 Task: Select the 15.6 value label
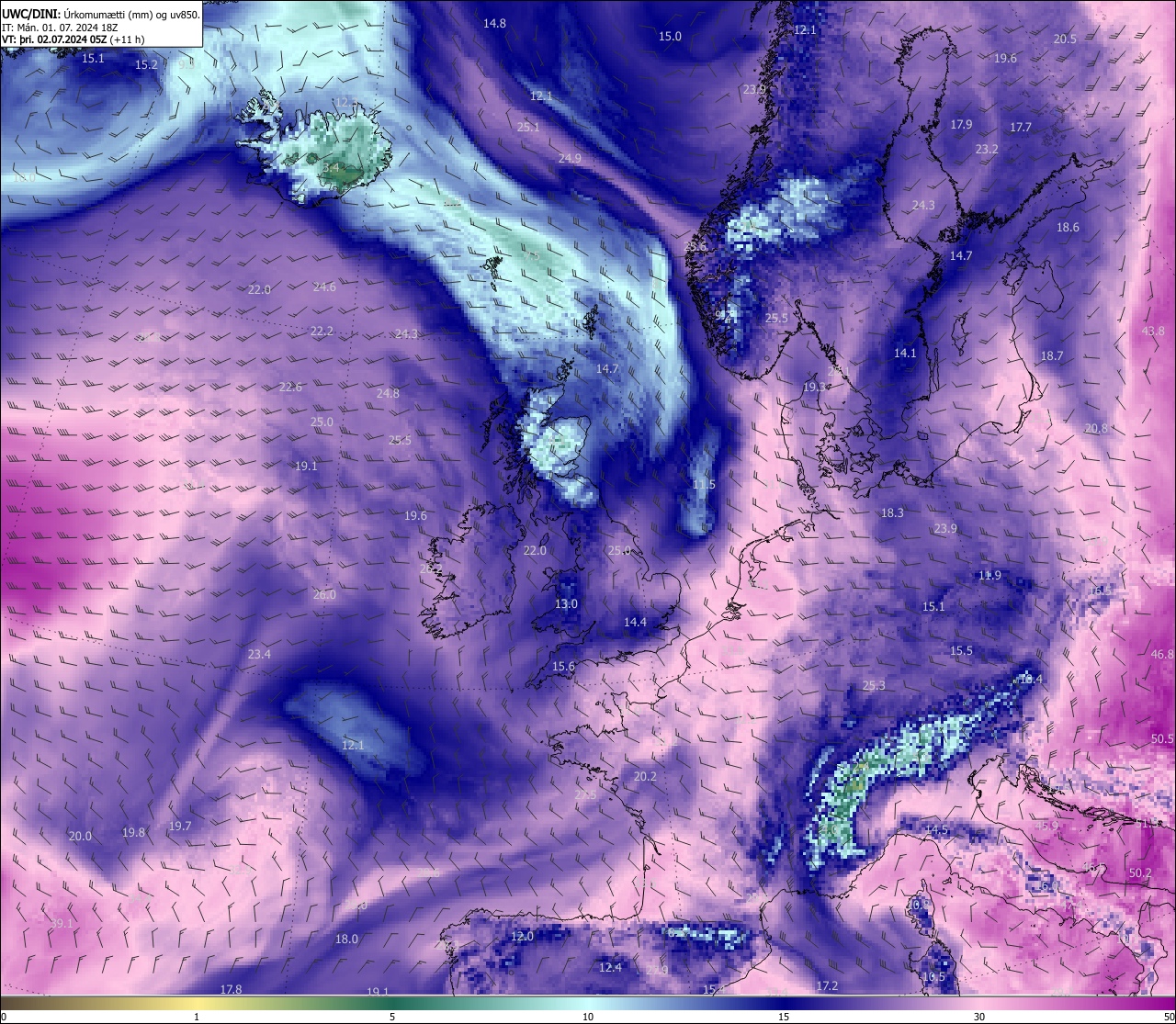tap(563, 667)
